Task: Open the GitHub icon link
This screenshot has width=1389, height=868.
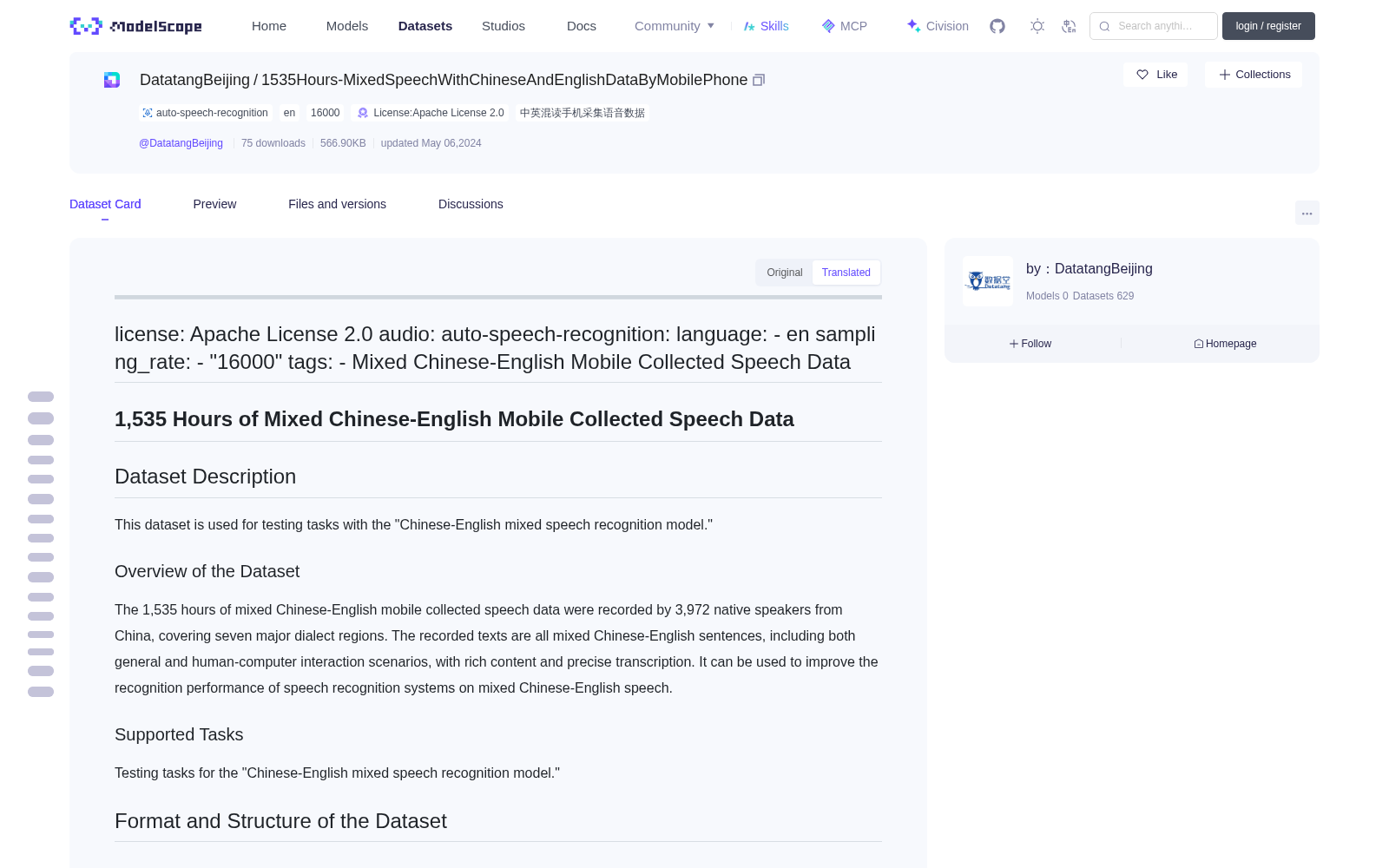Action: point(997,26)
